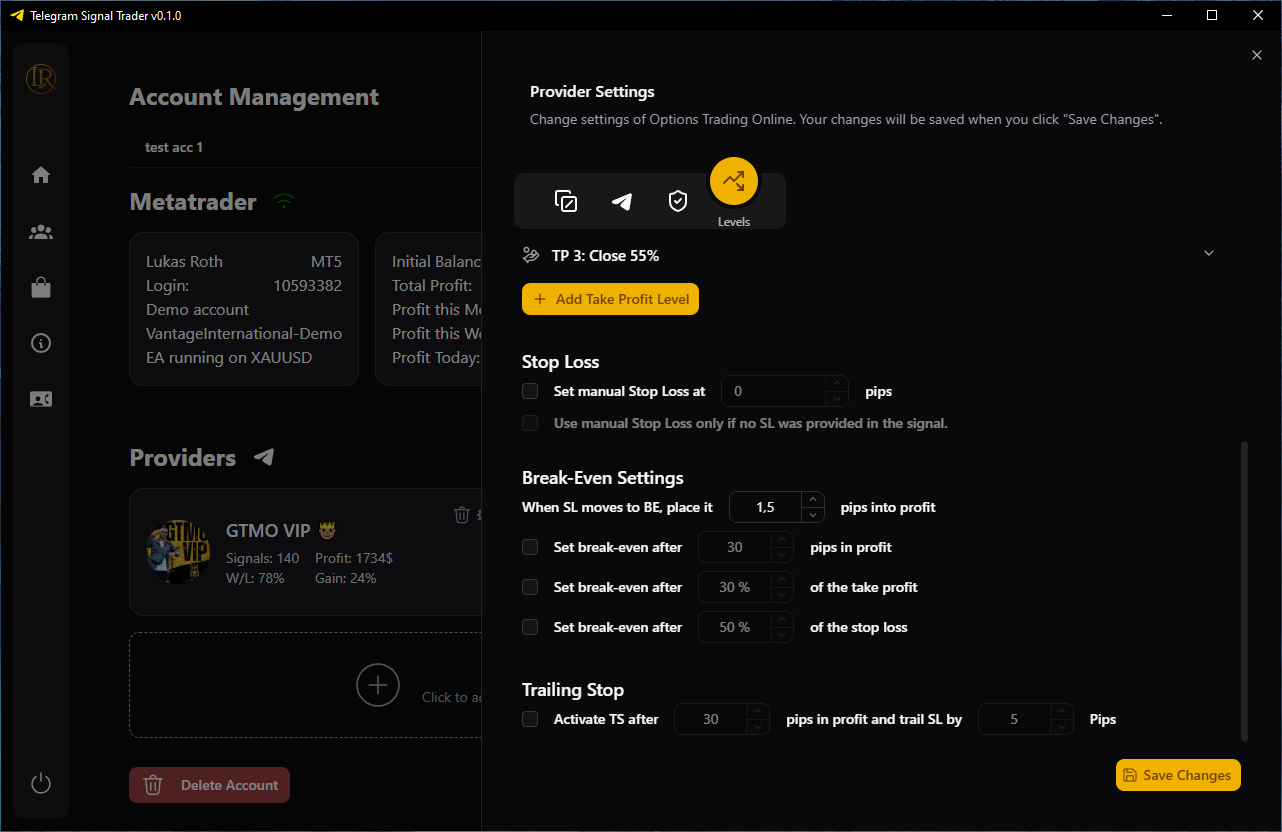Minimize the Telegram Signal Trader window
This screenshot has height=832, width=1282.
click(1166, 15)
